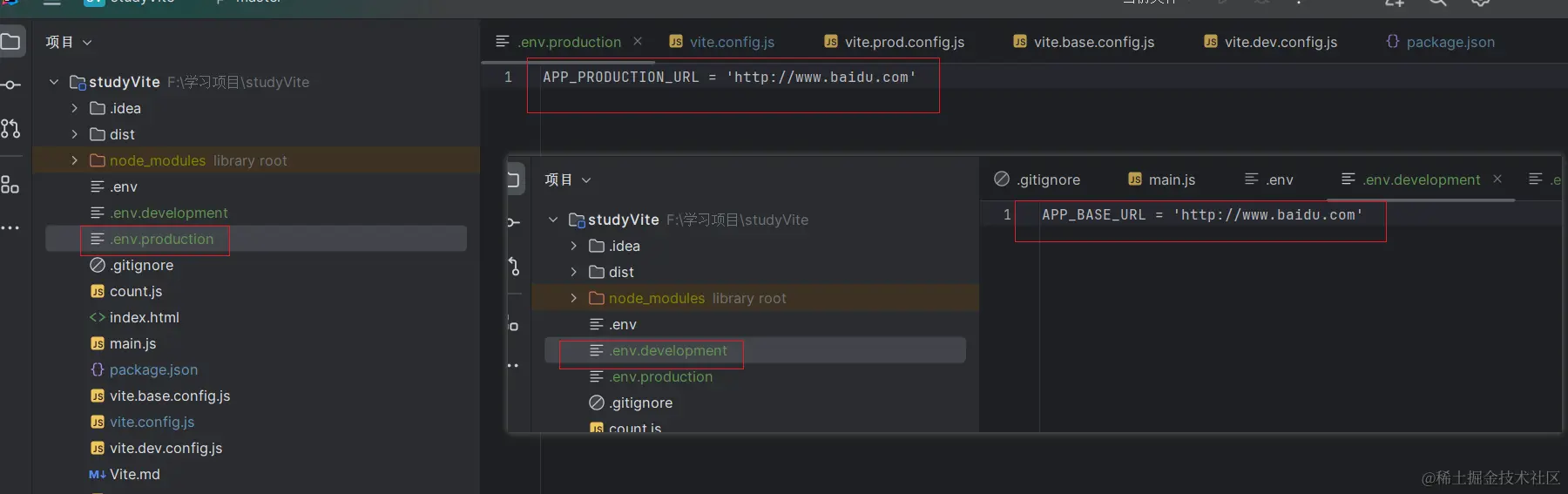Viewport: 1568px width, 494px height.
Task: Open the Pull Requests tool window icon
Action: pyautogui.click(x=10, y=129)
